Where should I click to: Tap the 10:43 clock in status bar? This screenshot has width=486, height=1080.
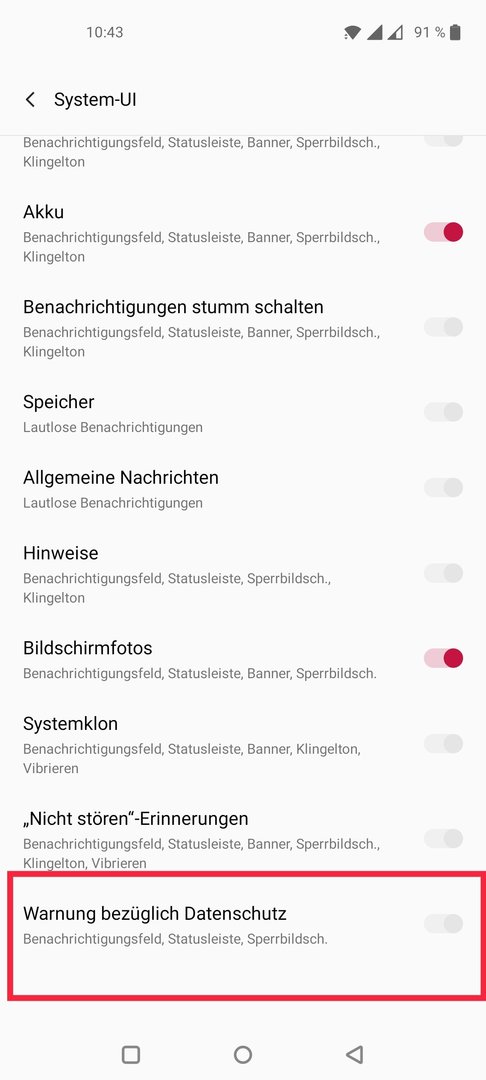tap(105, 32)
